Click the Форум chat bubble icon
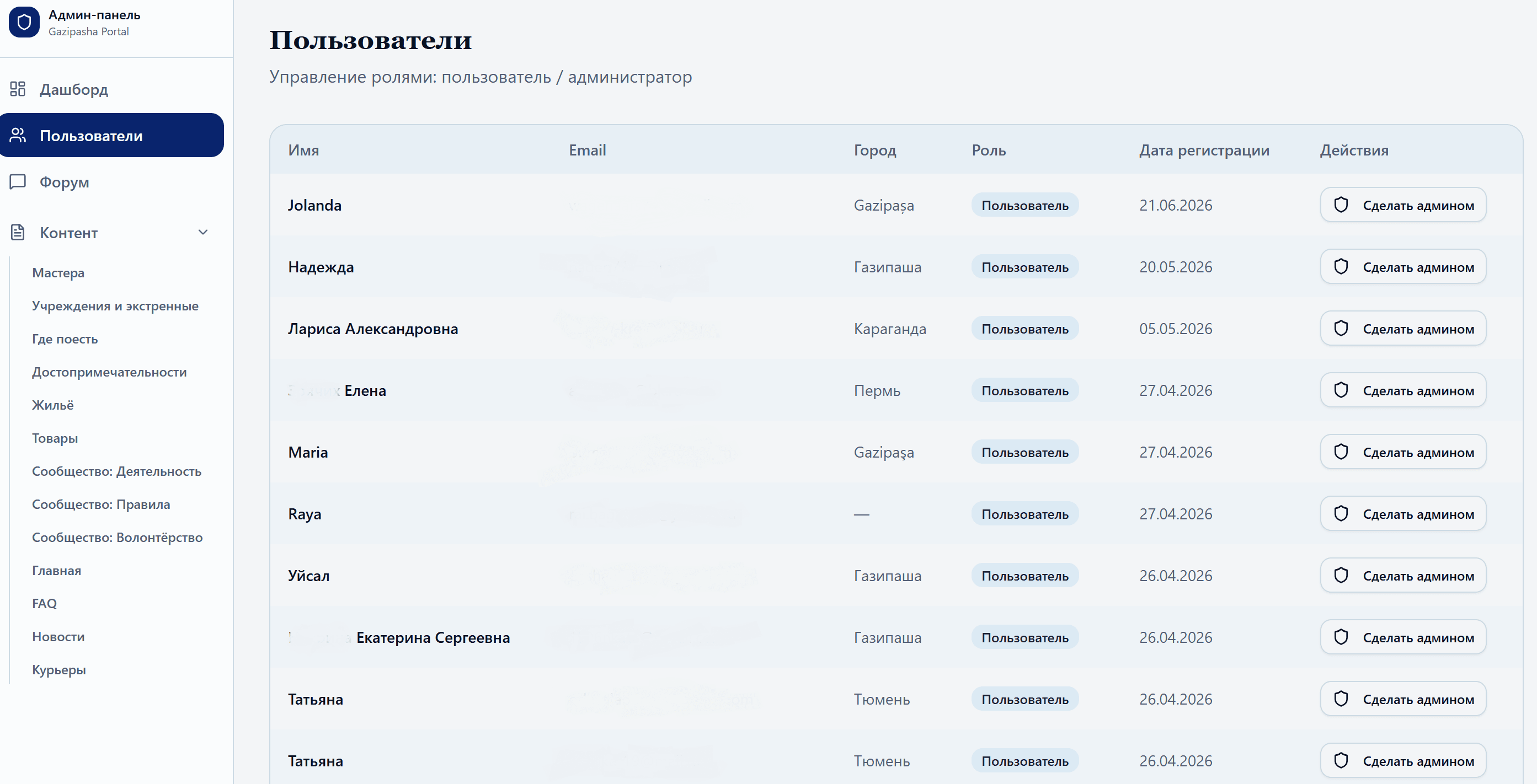The width and height of the screenshot is (1537, 784). [18, 181]
